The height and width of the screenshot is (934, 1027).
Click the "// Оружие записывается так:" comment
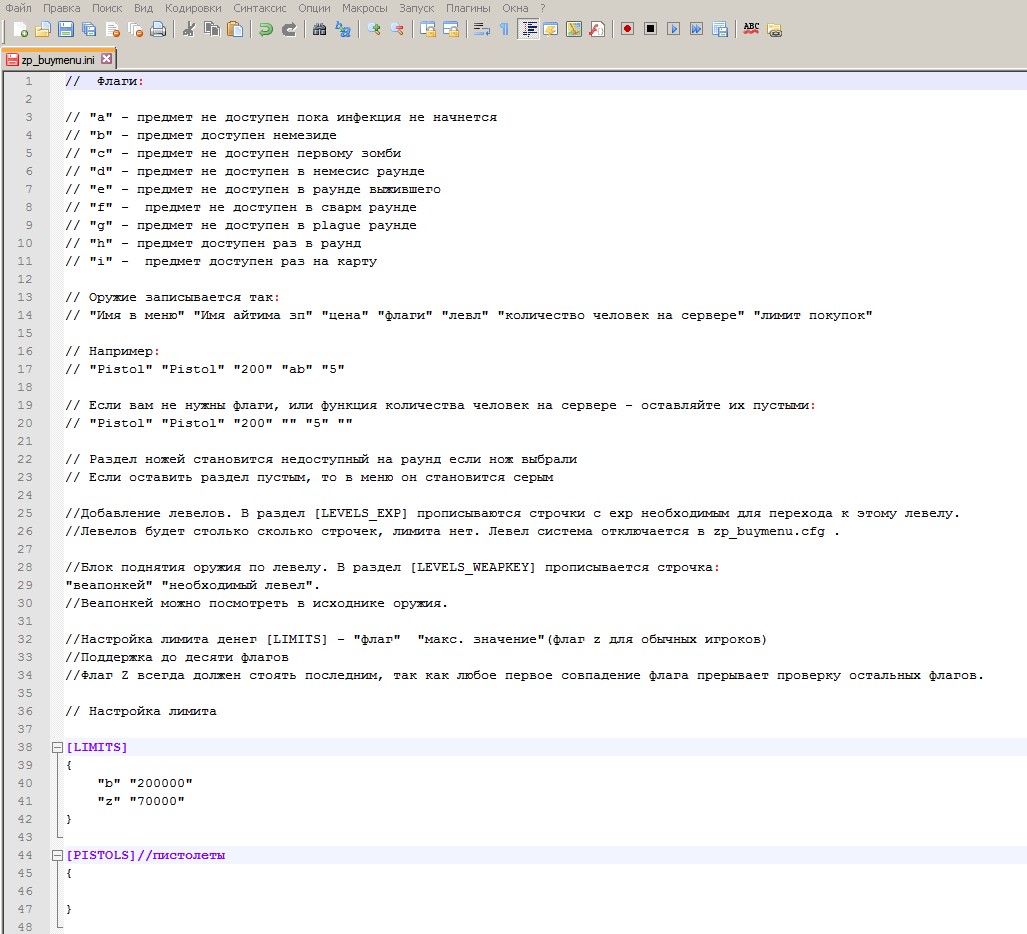pyautogui.click(x=173, y=297)
